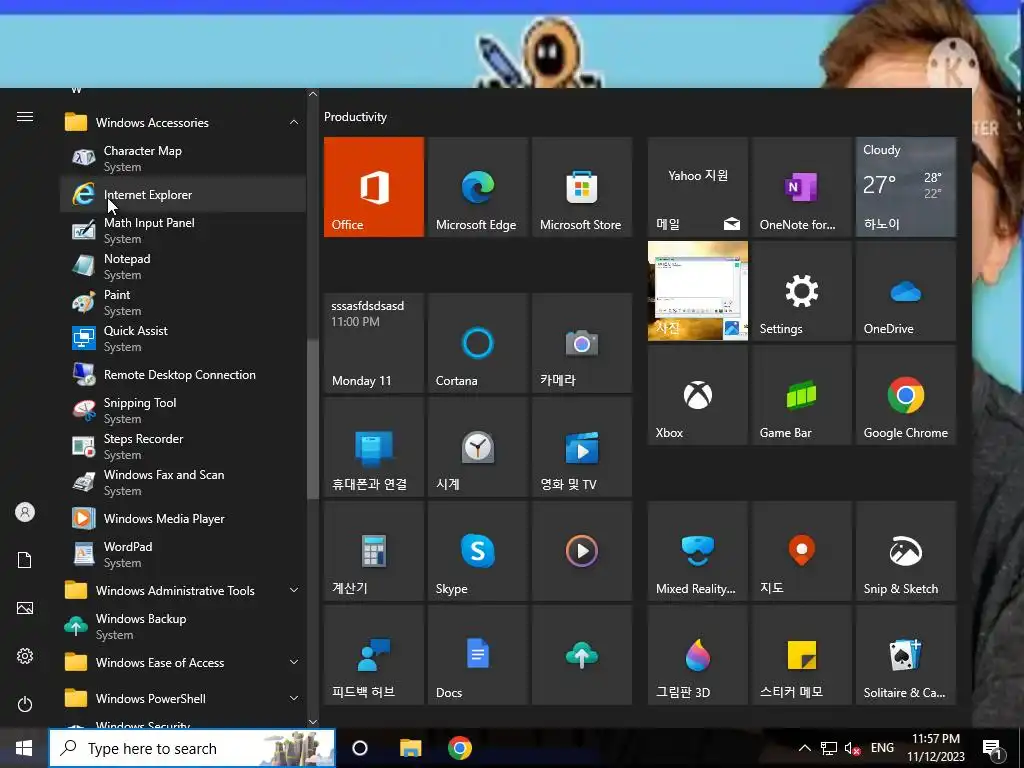1024x768 pixels.
Task: Click the Power button icon
Action: point(25,704)
